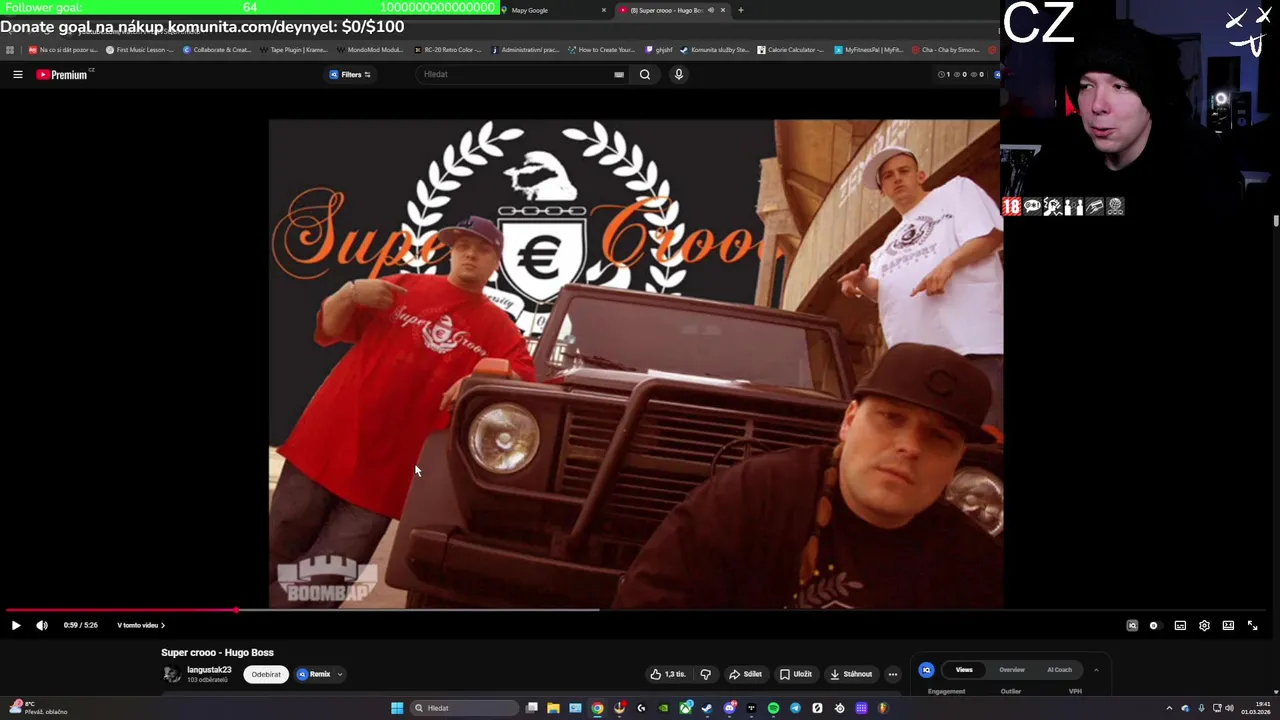Enter fullscreen mode in the player
The height and width of the screenshot is (720, 1280).
(x=1252, y=625)
